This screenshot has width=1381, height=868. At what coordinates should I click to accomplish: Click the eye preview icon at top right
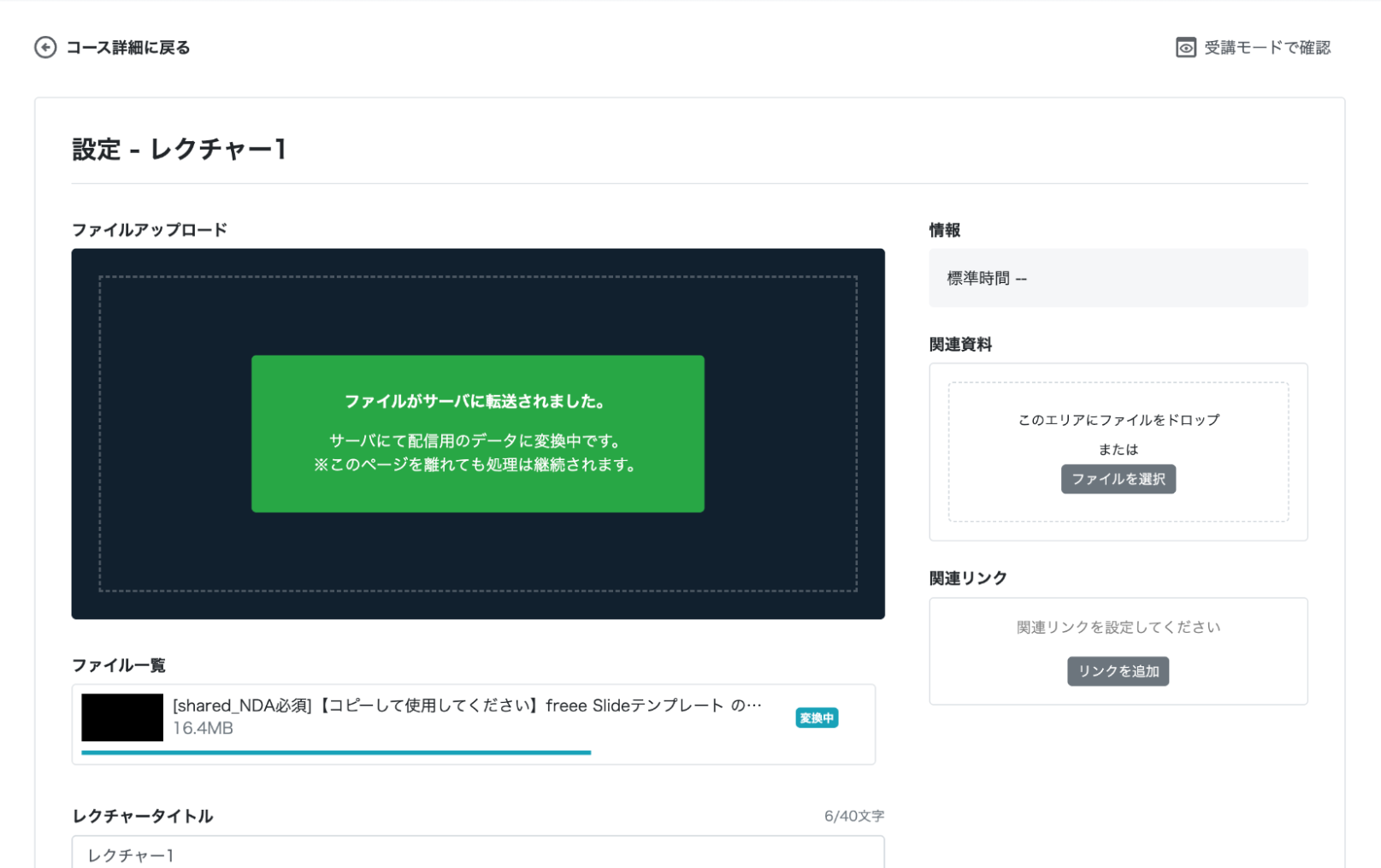click(1186, 47)
